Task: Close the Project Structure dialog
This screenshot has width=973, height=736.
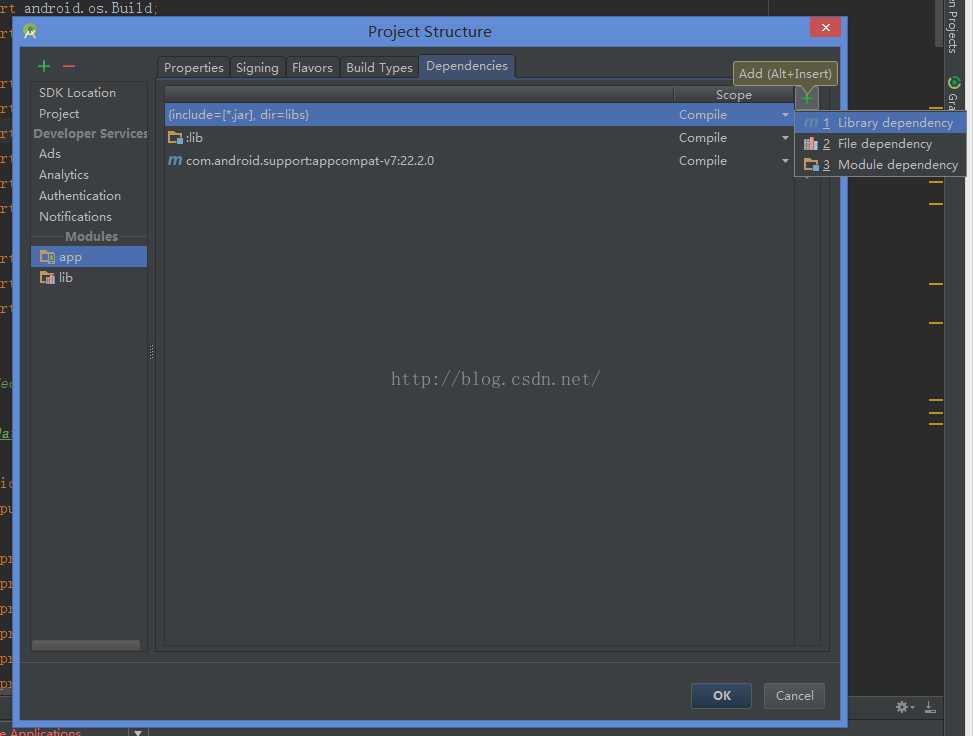Action: click(x=825, y=30)
